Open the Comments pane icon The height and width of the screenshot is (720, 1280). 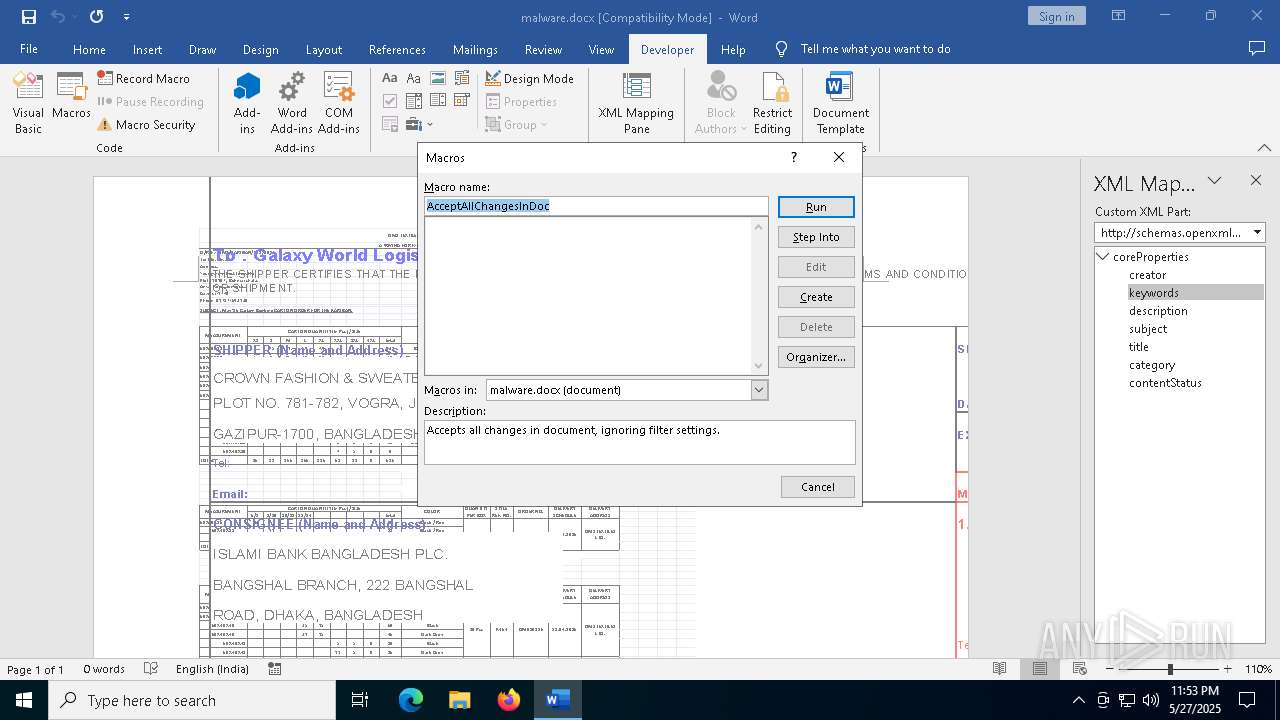pyautogui.click(x=1257, y=48)
